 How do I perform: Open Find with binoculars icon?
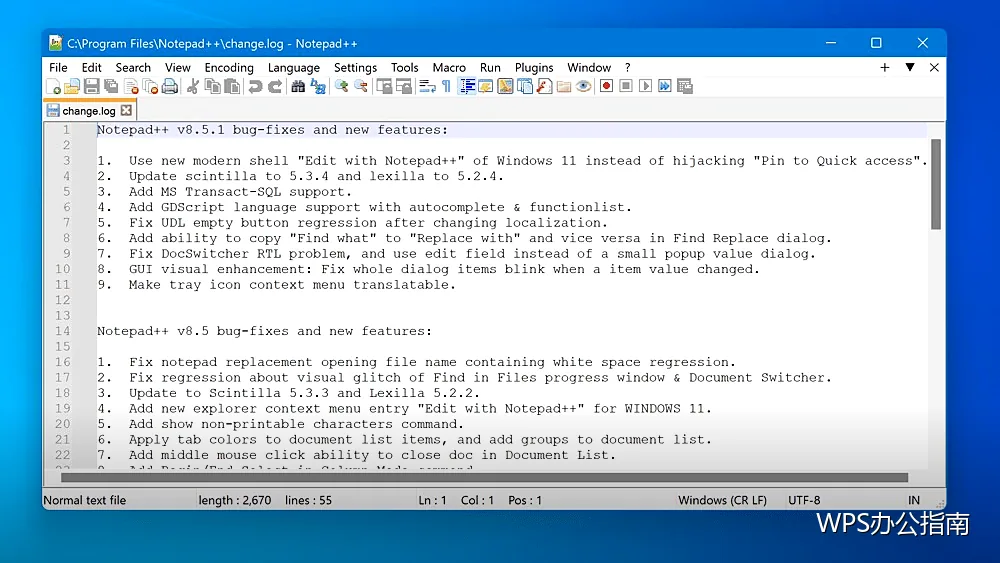[x=298, y=86]
